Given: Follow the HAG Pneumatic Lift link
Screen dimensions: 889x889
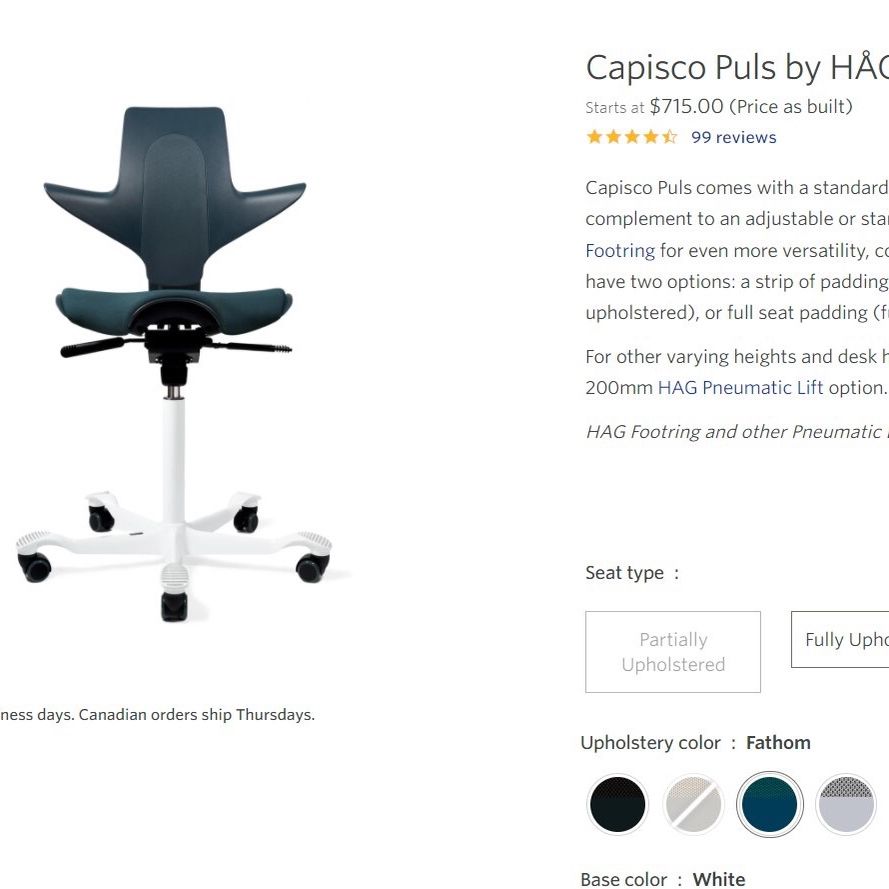Looking at the screenshot, I should [x=740, y=387].
